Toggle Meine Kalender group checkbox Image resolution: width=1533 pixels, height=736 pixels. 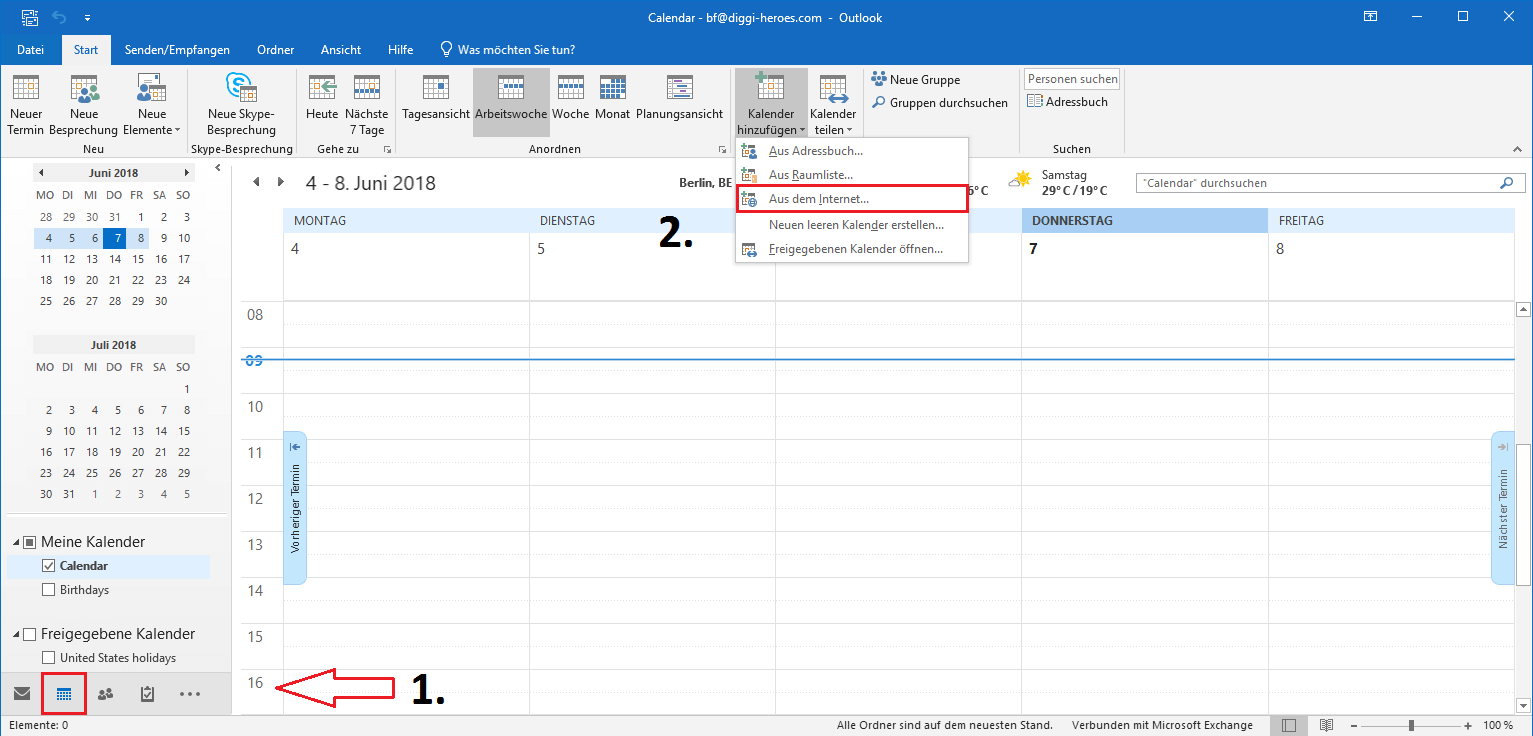30,542
